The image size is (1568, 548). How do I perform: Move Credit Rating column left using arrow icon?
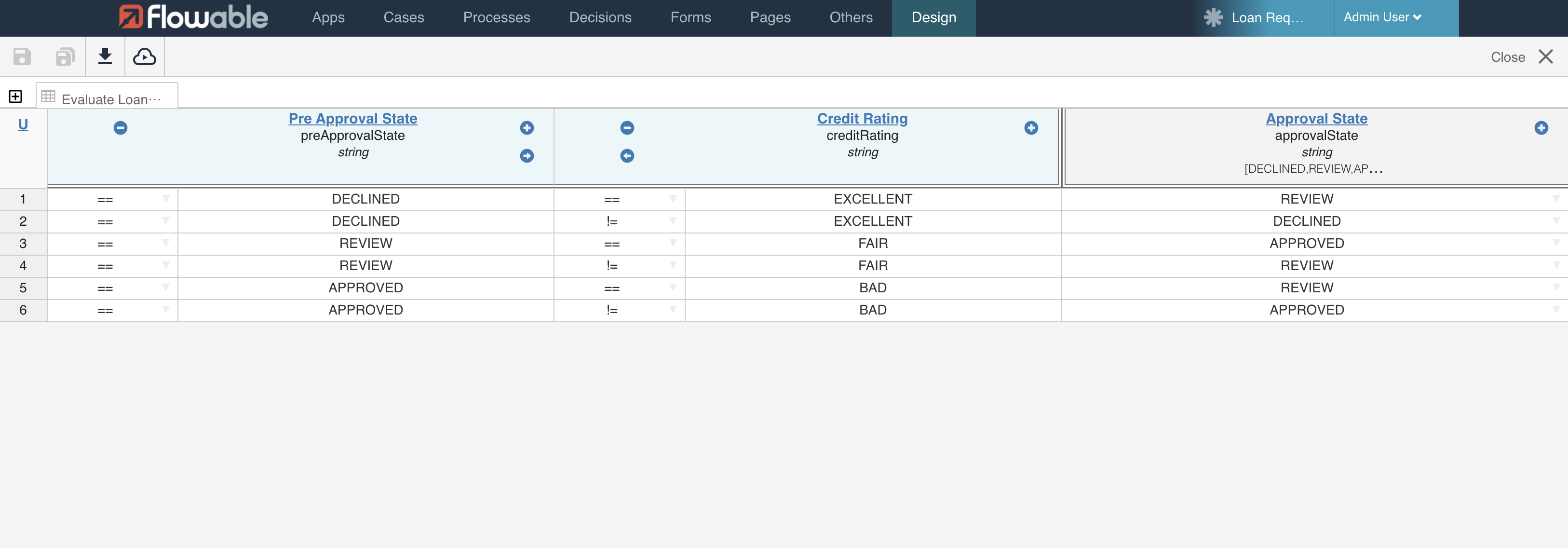pyautogui.click(x=628, y=156)
